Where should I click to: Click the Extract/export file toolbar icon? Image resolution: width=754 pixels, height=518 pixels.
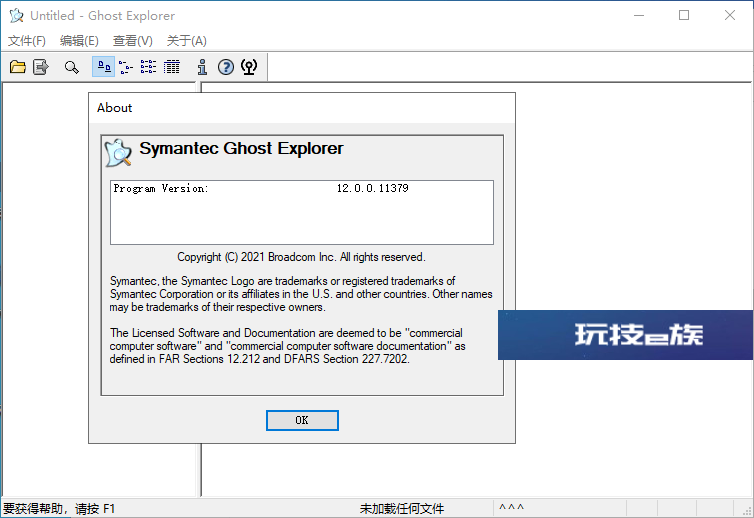[x=41, y=67]
